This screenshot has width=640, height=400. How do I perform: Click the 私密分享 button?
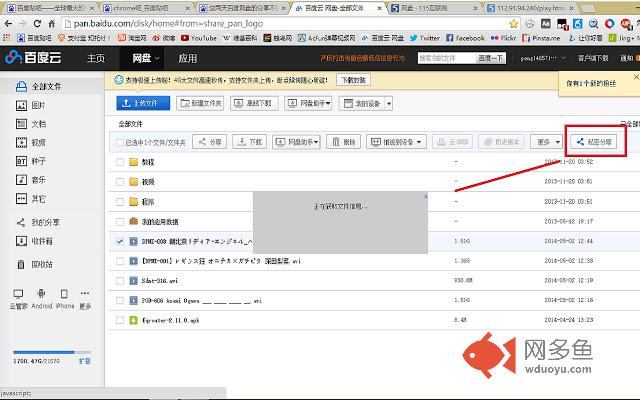tap(593, 142)
